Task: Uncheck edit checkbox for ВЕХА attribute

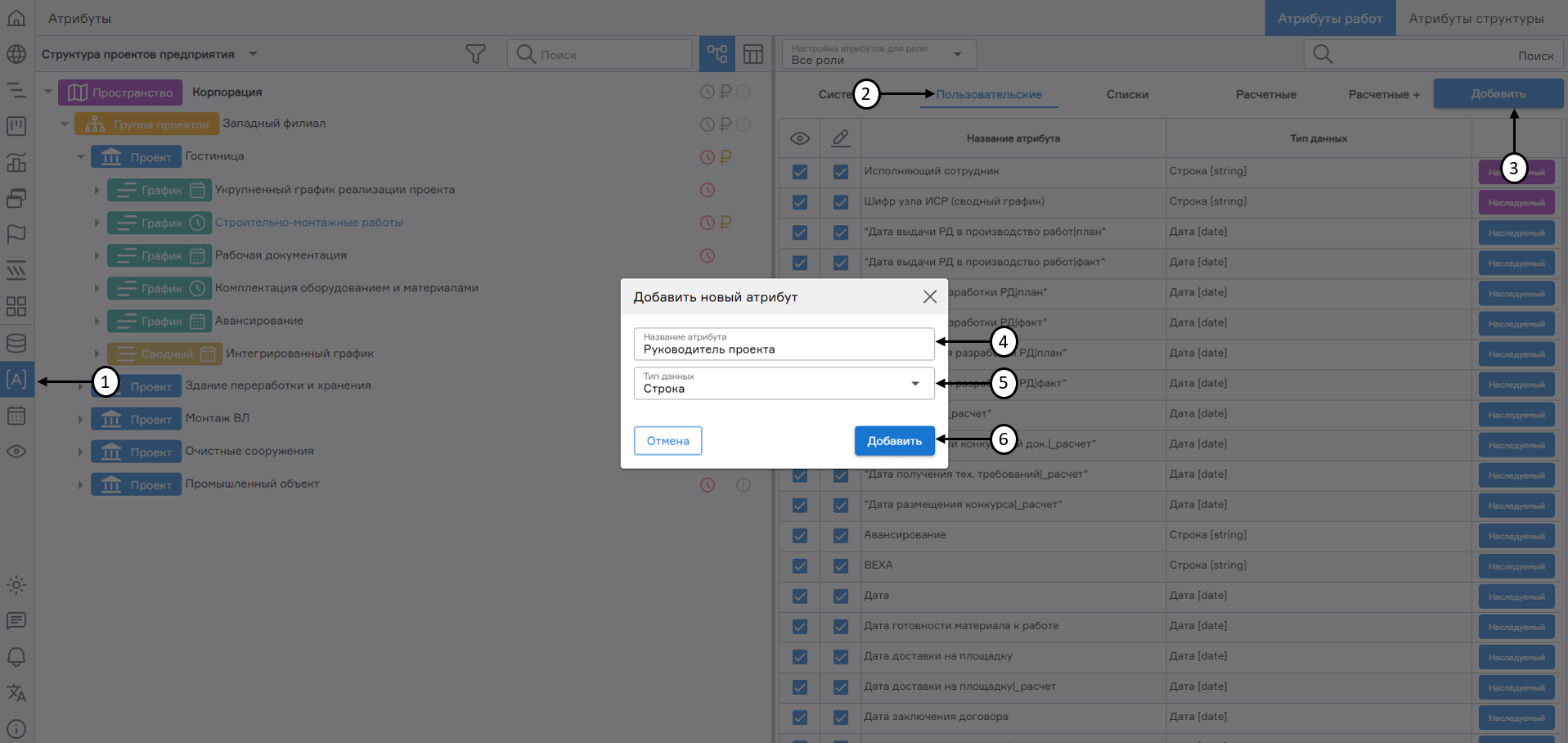Action: [840, 565]
